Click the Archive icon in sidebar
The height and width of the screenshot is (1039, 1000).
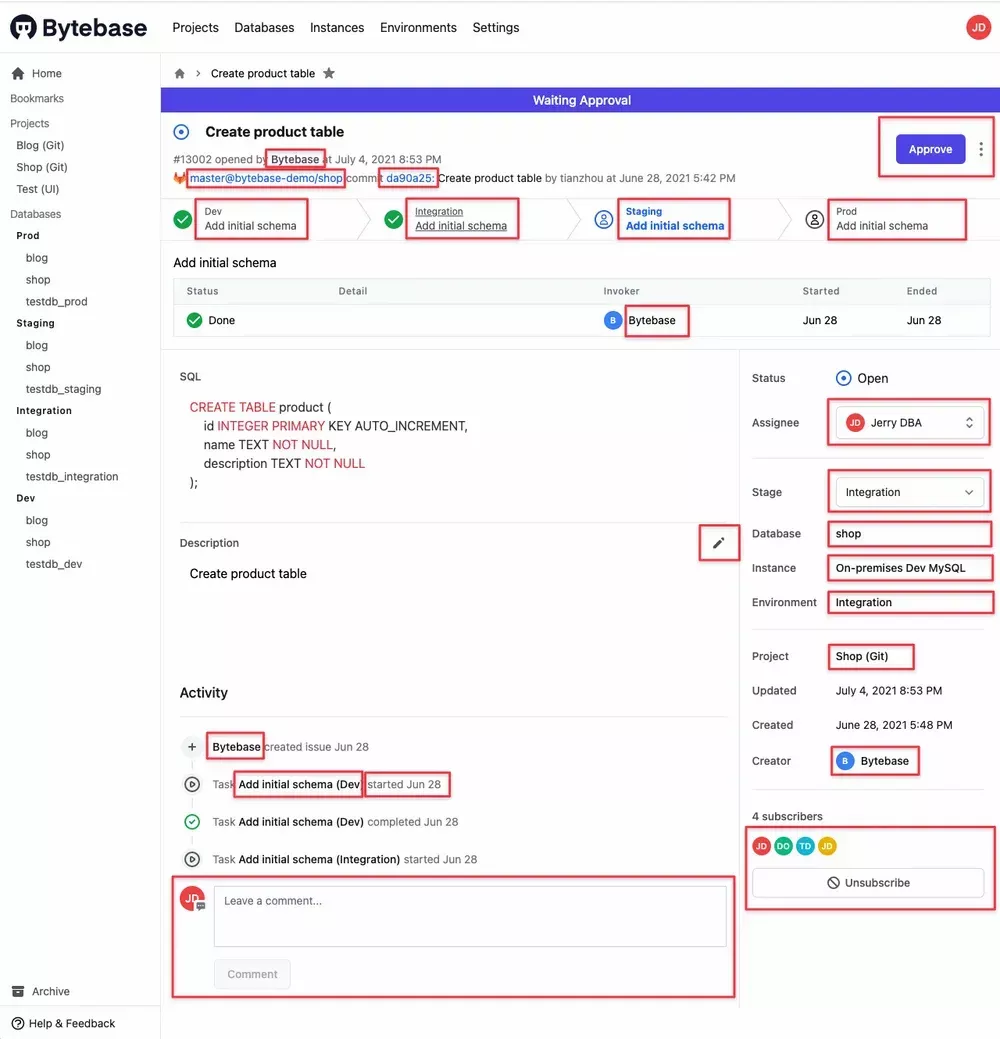[18, 991]
